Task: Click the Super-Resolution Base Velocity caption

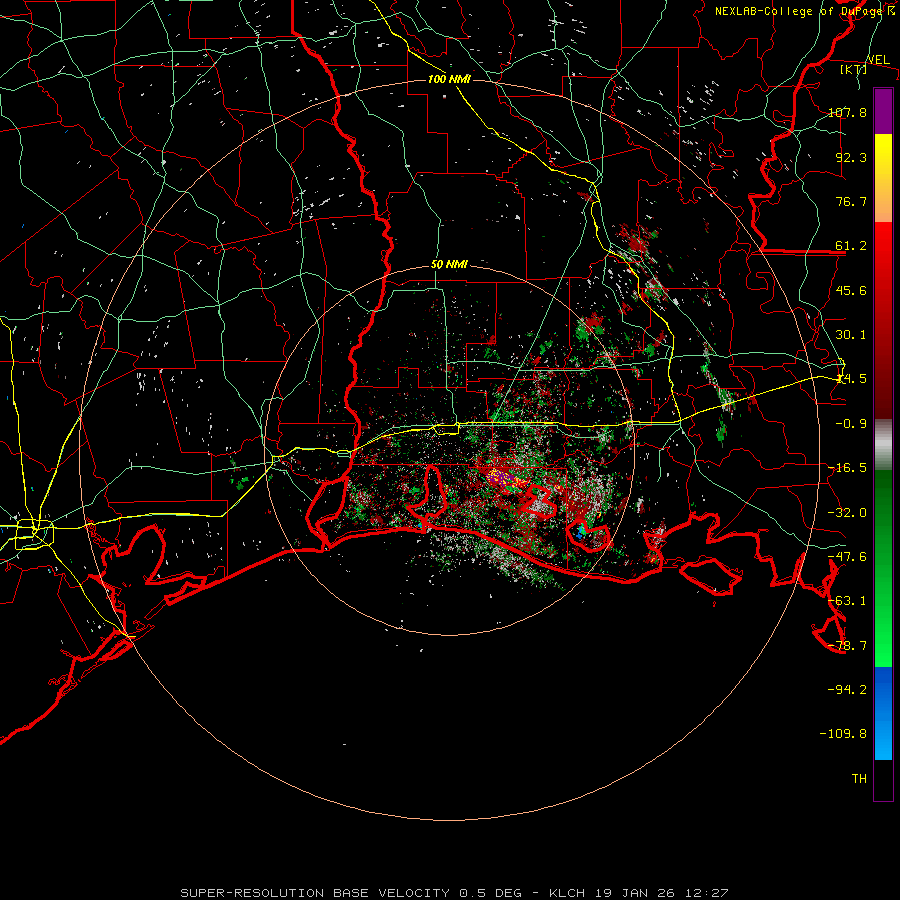Action: (x=454, y=893)
